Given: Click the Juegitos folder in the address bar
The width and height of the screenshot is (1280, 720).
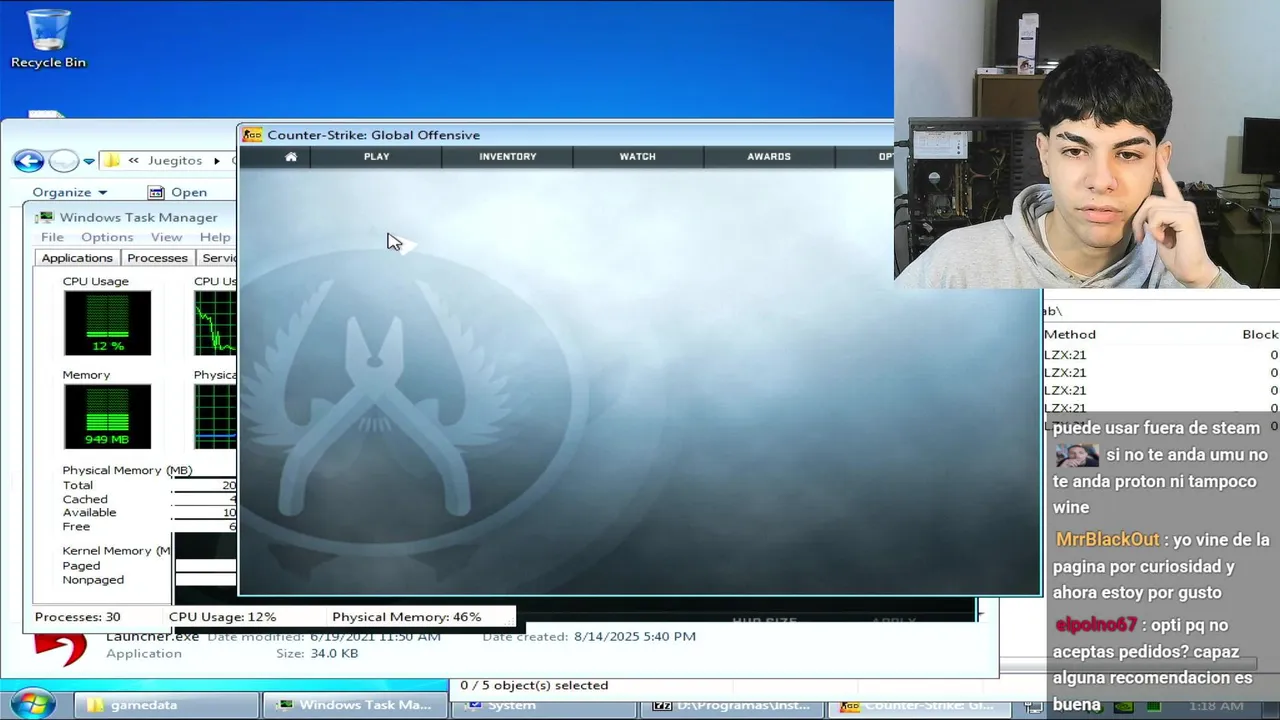Looking at the screenshot, I should [175, 160].
